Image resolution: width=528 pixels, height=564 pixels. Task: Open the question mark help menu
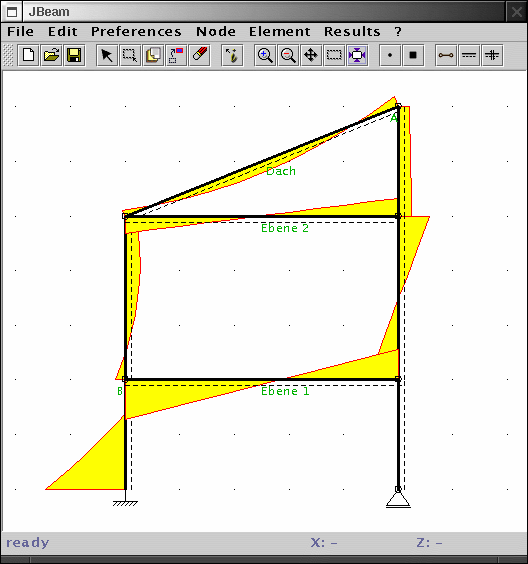(398, 32)
